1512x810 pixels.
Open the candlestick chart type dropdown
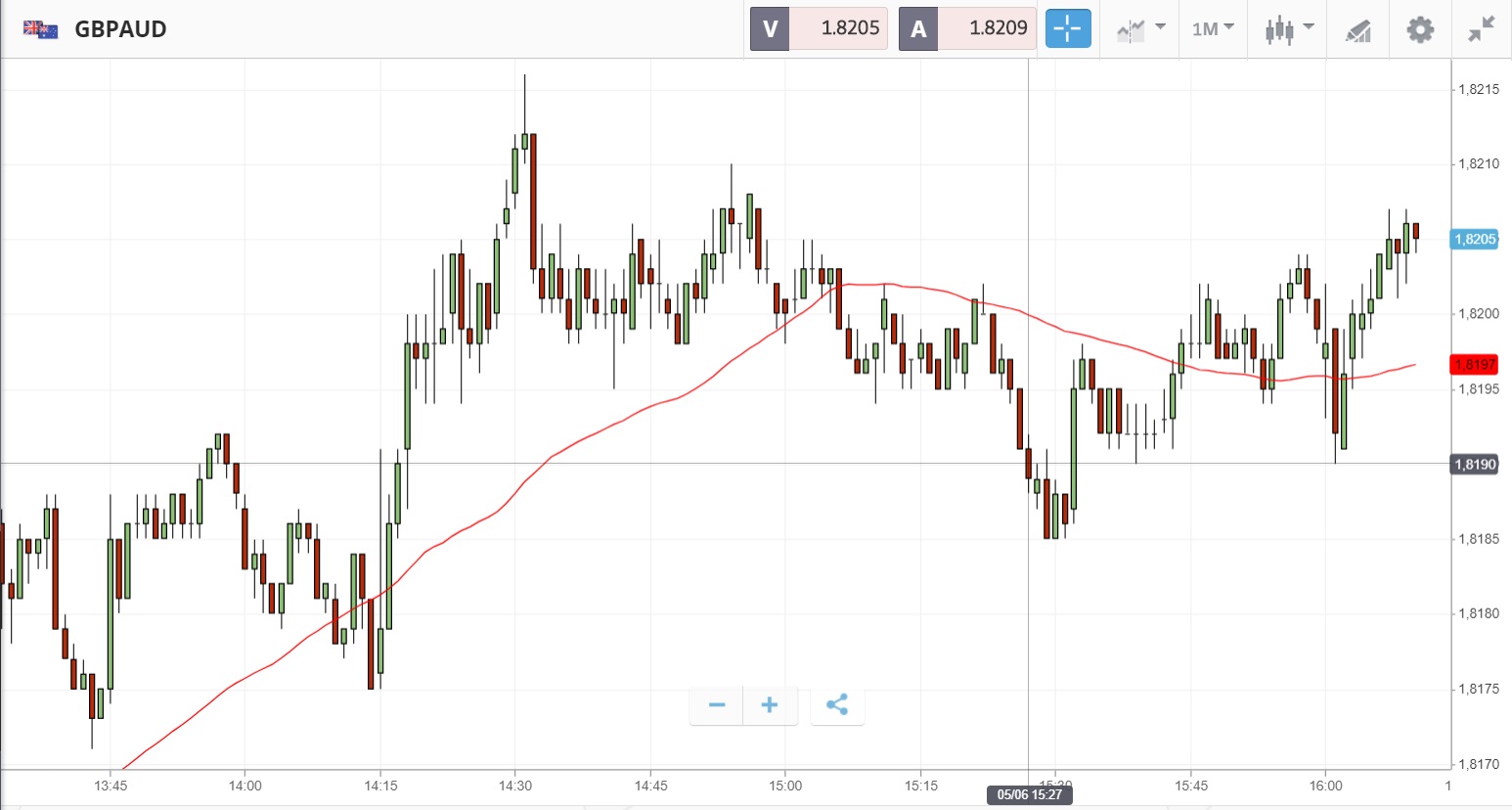(1288, 28)
